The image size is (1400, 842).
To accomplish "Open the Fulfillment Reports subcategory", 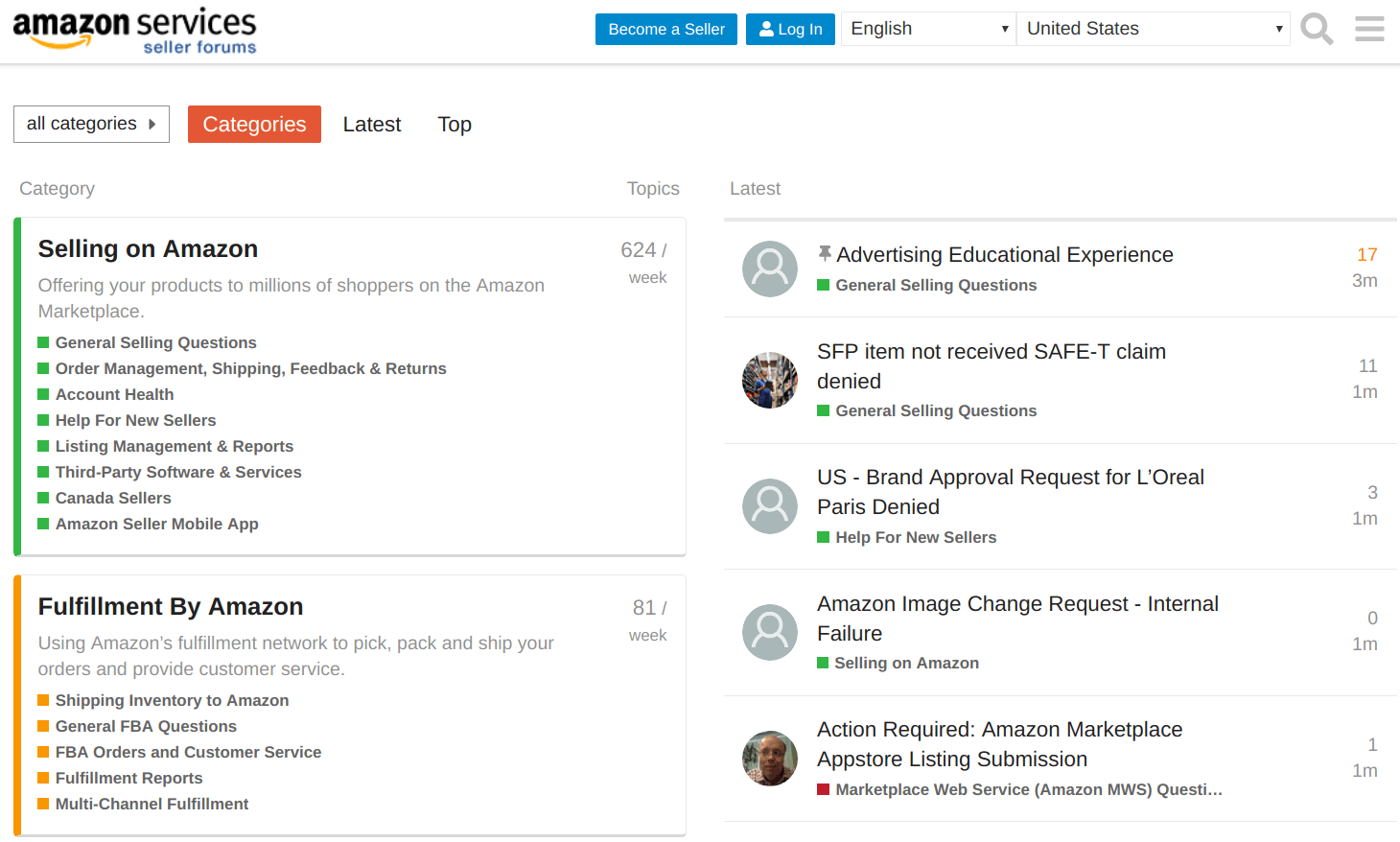I will coord(128,778).
